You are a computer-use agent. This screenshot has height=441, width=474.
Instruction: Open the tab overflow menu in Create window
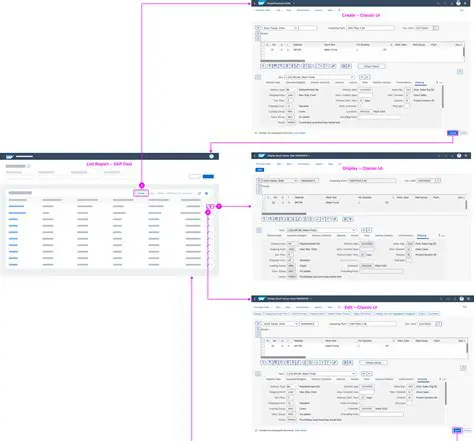point(441,82)
